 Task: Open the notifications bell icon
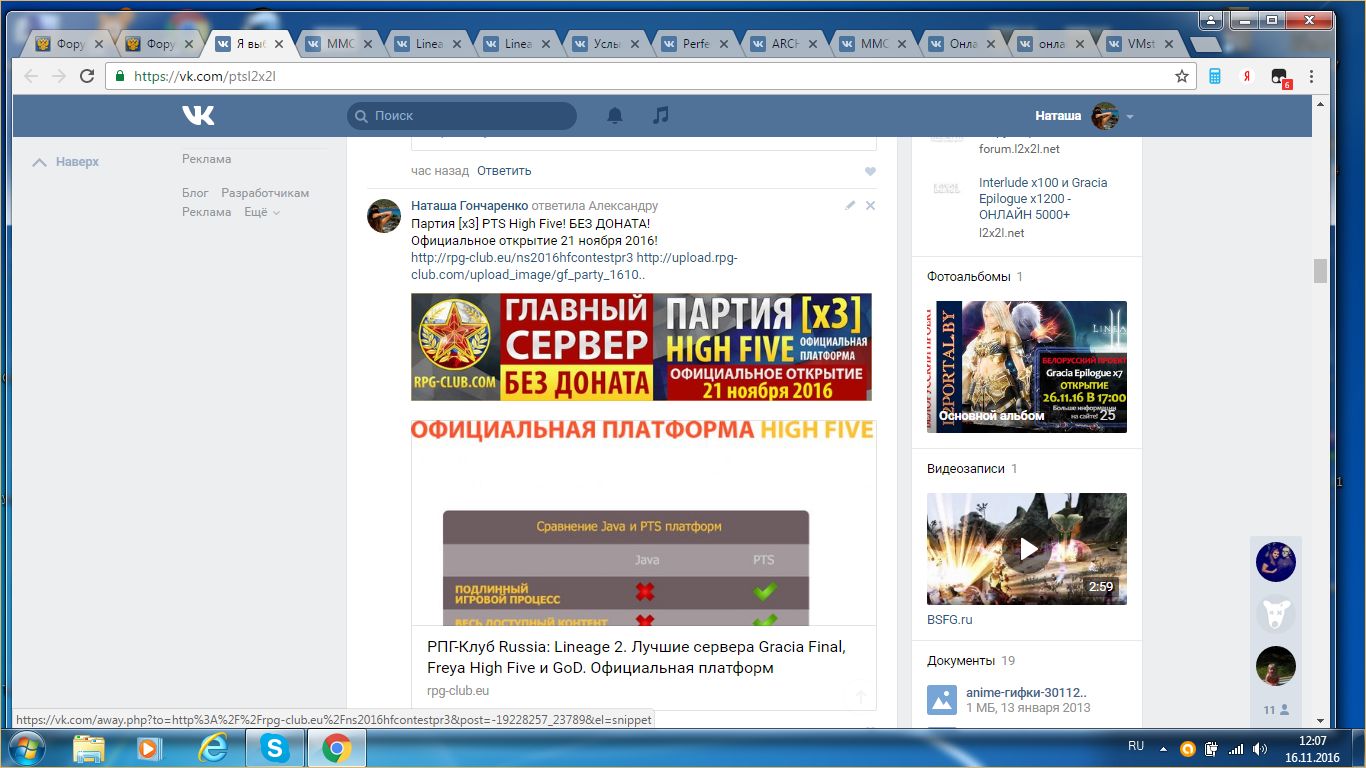(615, 116)
